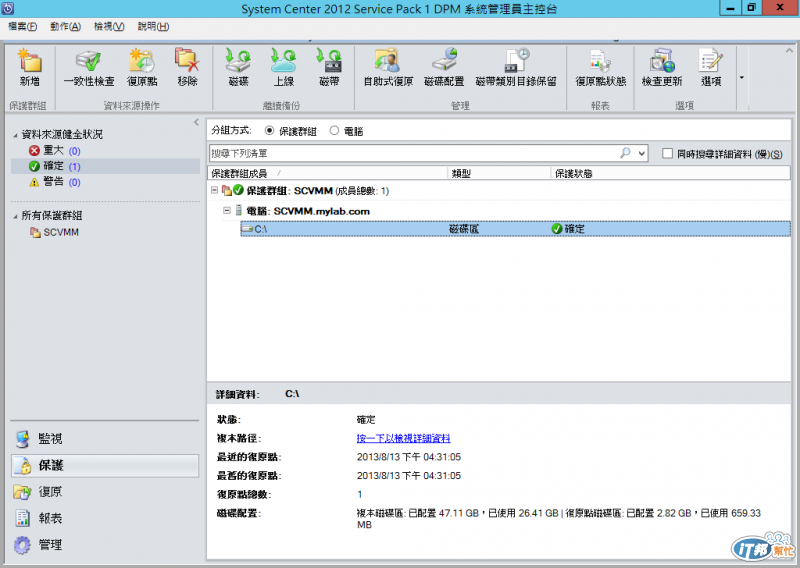Screen dimensions: 800x568
Task: Collapse the 所有保護群組 section
Action: (x=15, y=216)
